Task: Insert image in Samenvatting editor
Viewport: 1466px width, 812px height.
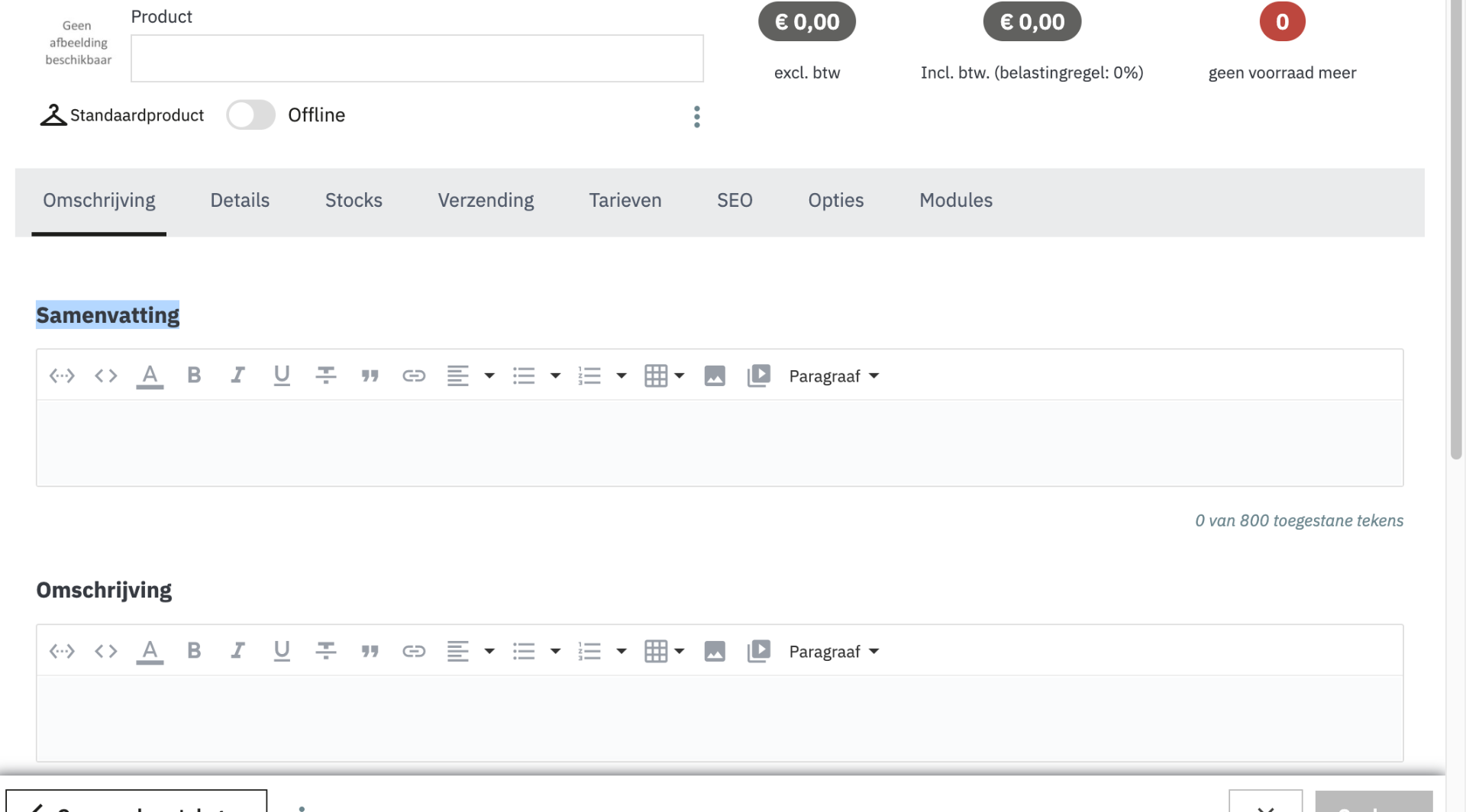Action: 715,375
